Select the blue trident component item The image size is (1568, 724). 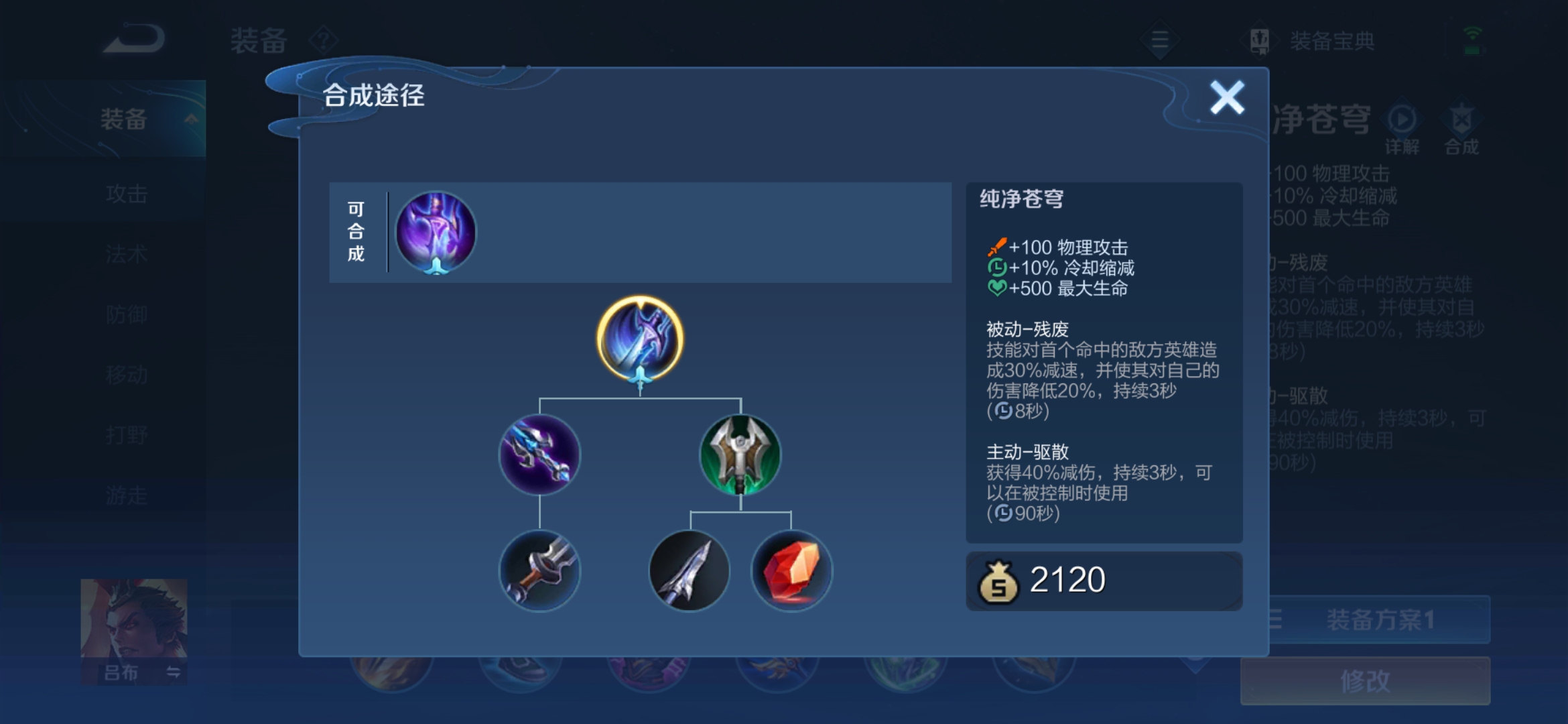point(539,455)
